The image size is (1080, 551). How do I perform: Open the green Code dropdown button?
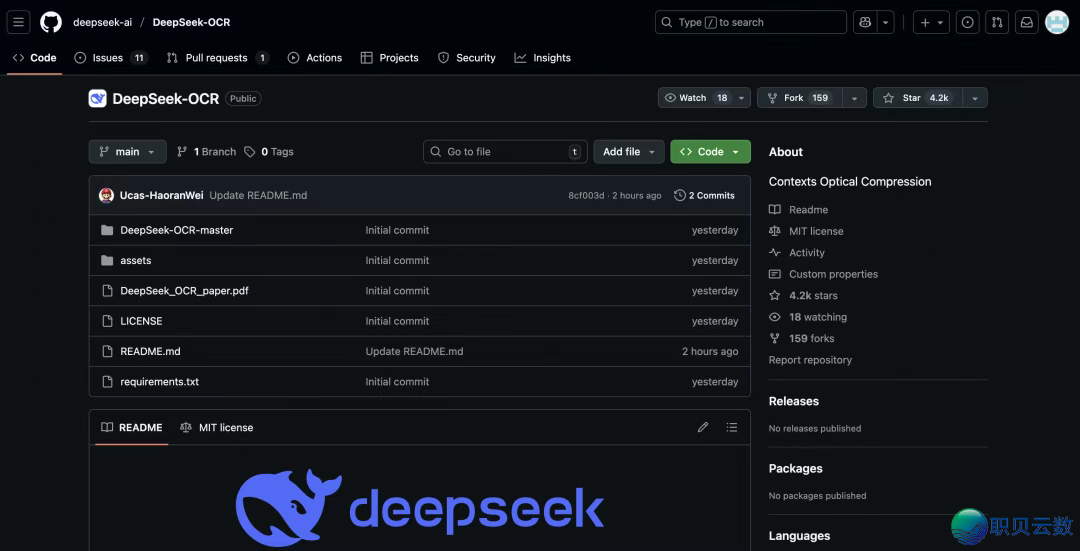point(710,152)
